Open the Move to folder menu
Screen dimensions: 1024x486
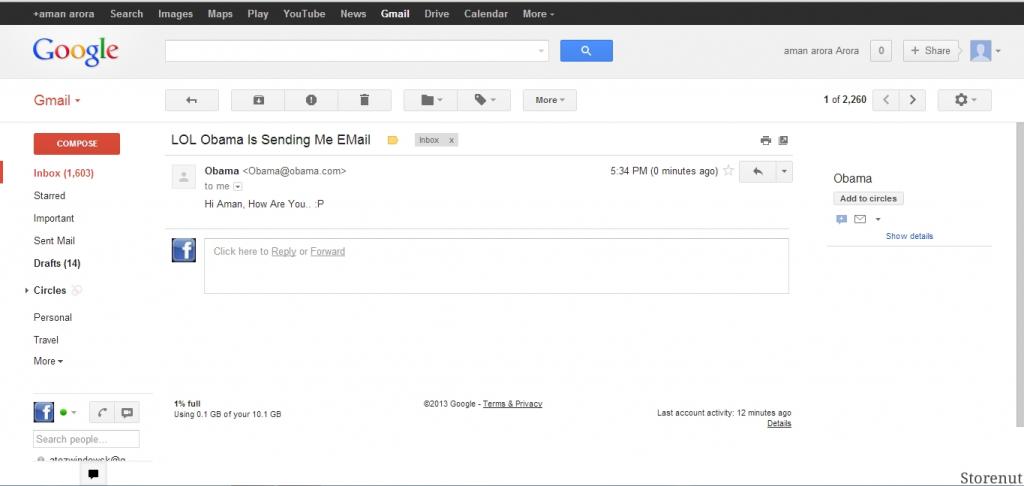coord(430,100)
